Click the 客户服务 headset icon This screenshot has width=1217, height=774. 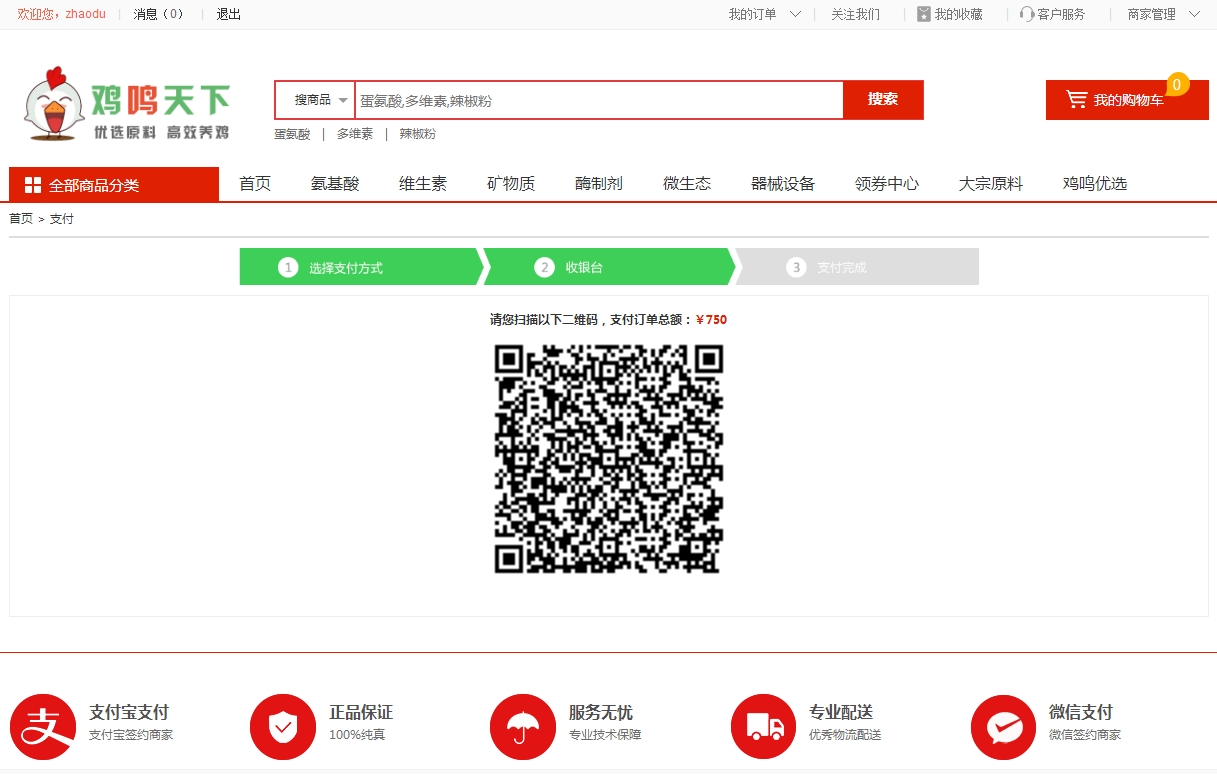click(x=1026, y=14)
